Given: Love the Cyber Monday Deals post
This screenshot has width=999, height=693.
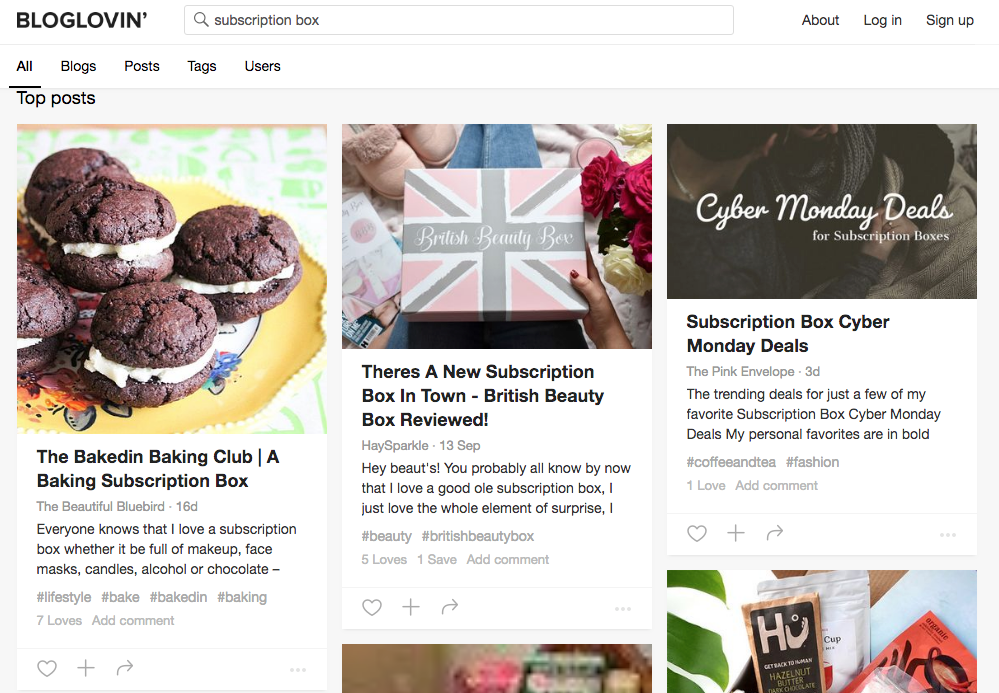Looking at the screenshot, I should point(697,533).
